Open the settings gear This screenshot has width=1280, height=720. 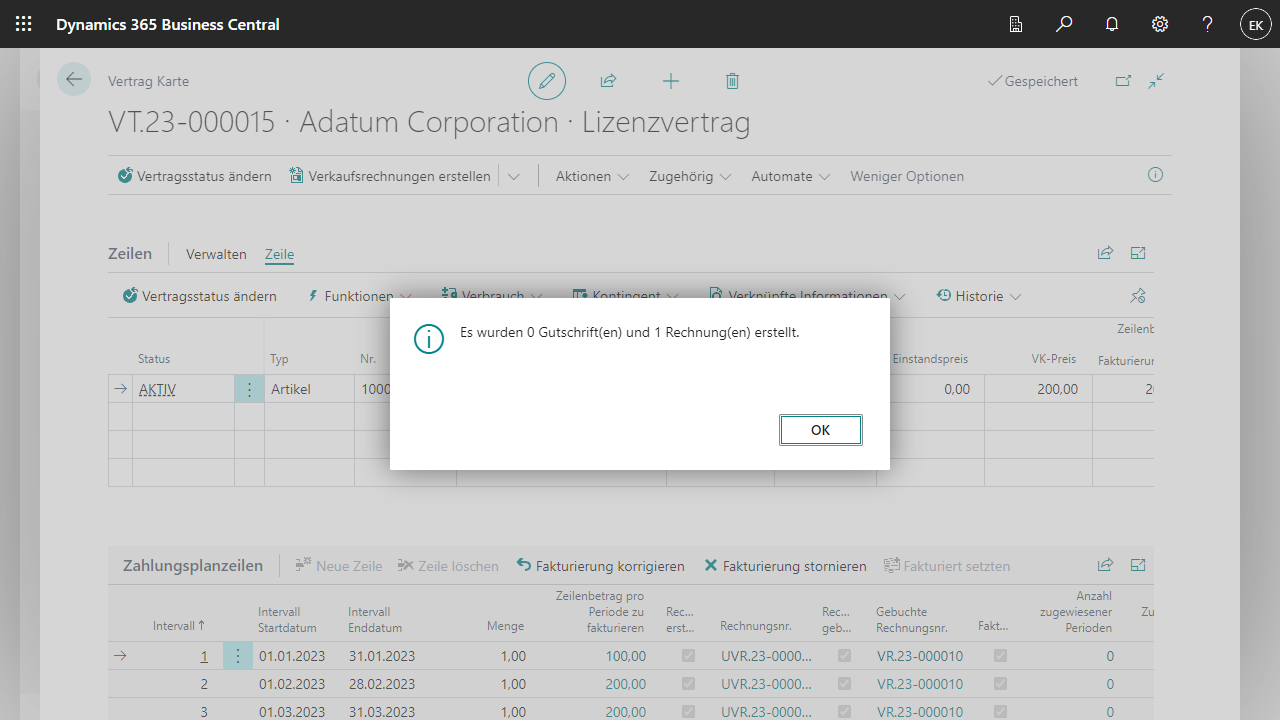1160,24
